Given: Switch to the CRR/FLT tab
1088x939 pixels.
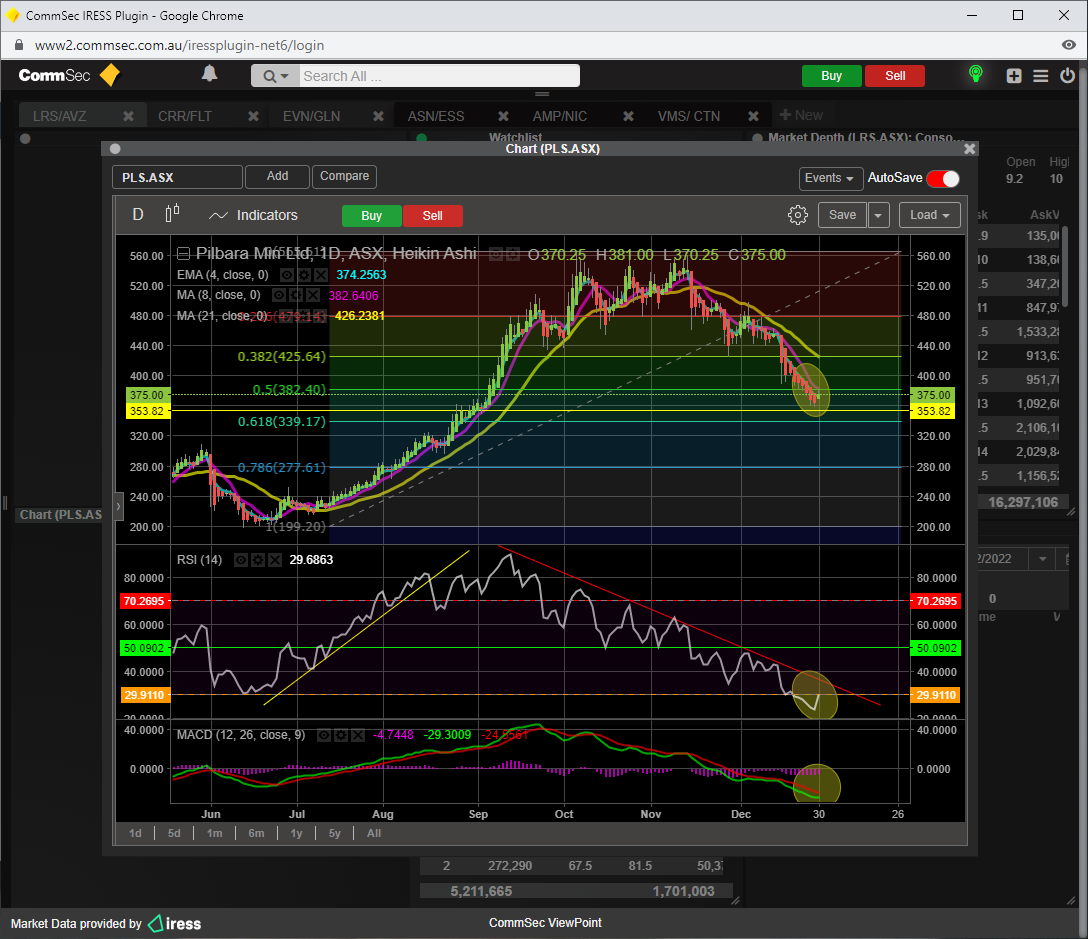Looking at the screenshot, I should click(185, 116).
